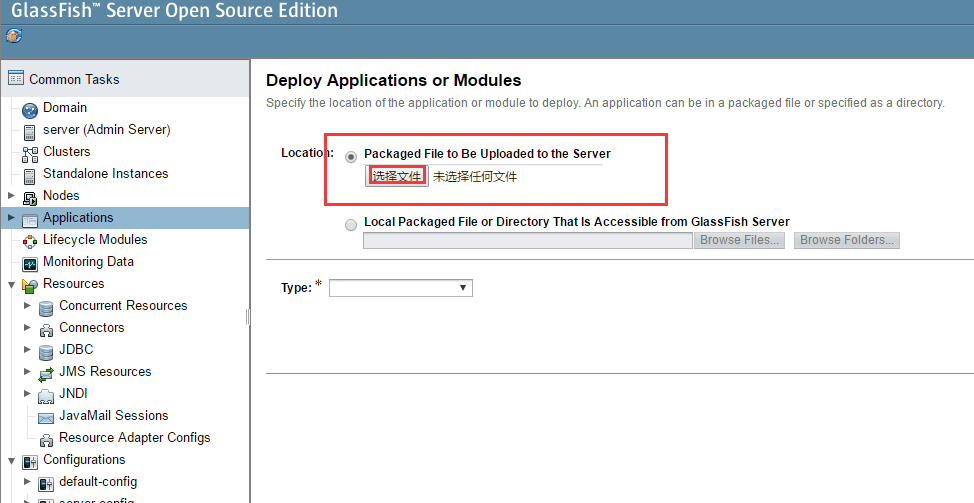Open Lifecycle Modules tree item
The width and height of the screenshot is (974, 503).
point(95,240)
